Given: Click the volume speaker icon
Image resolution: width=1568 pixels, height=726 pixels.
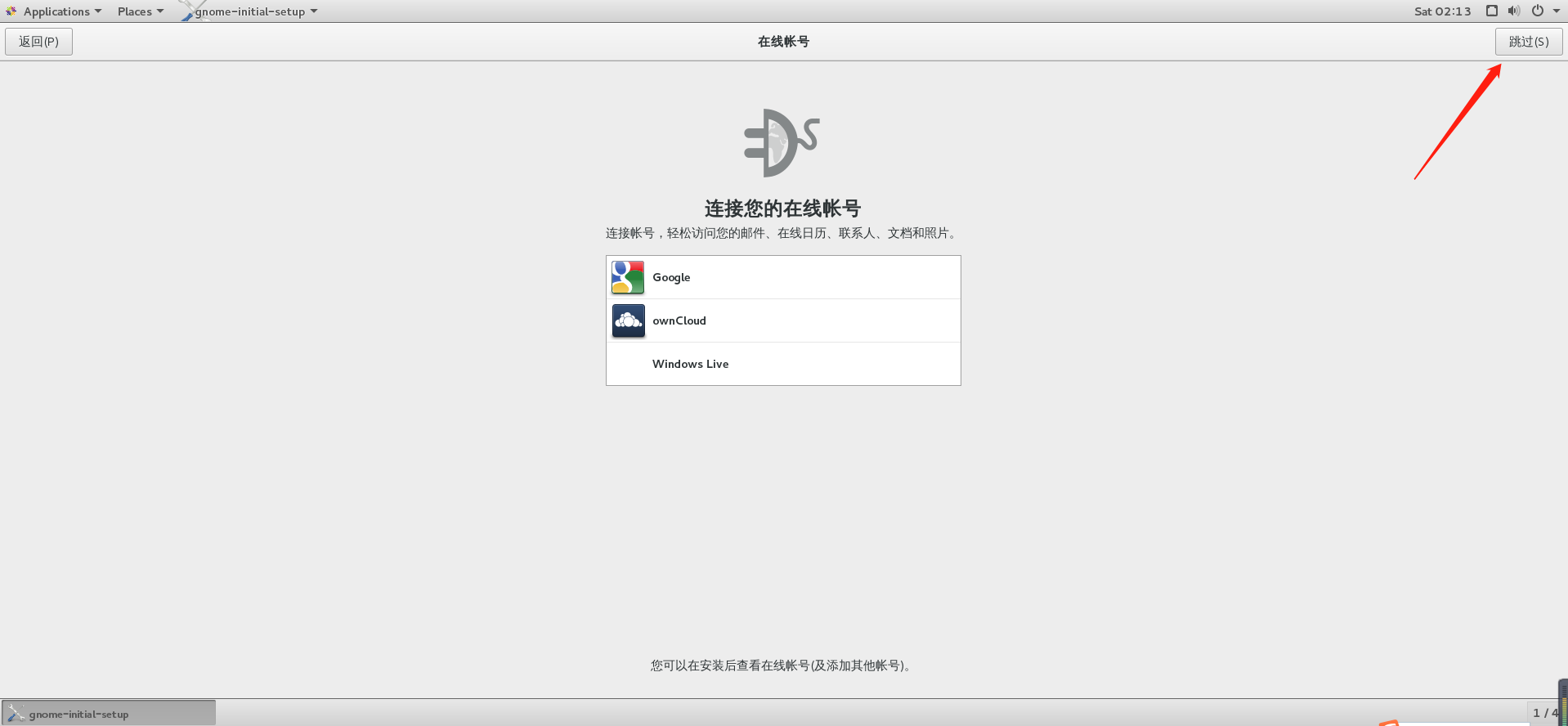Looking at the screenshot, I should click(x=1514, y=11).
